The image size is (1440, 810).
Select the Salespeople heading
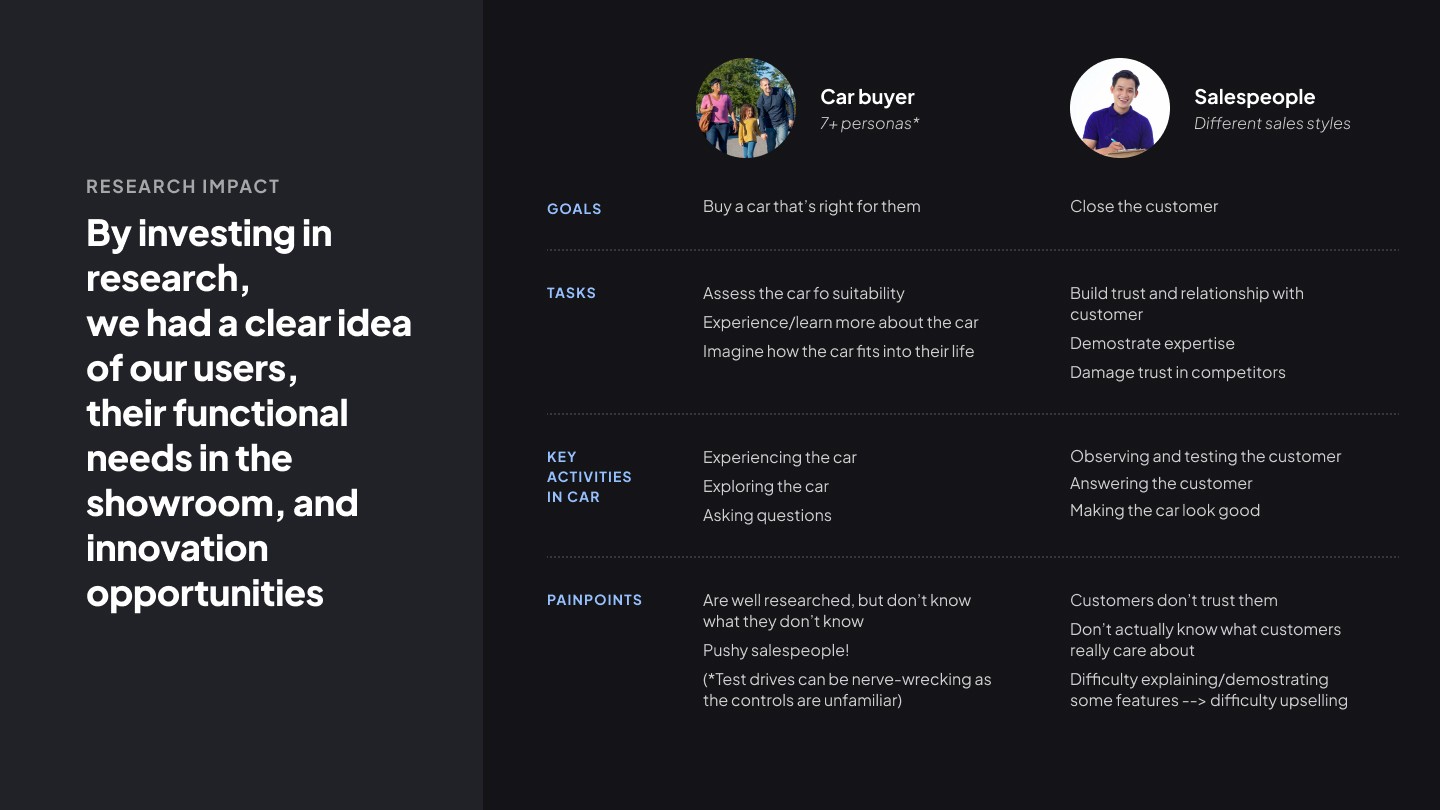point(1254,97)
